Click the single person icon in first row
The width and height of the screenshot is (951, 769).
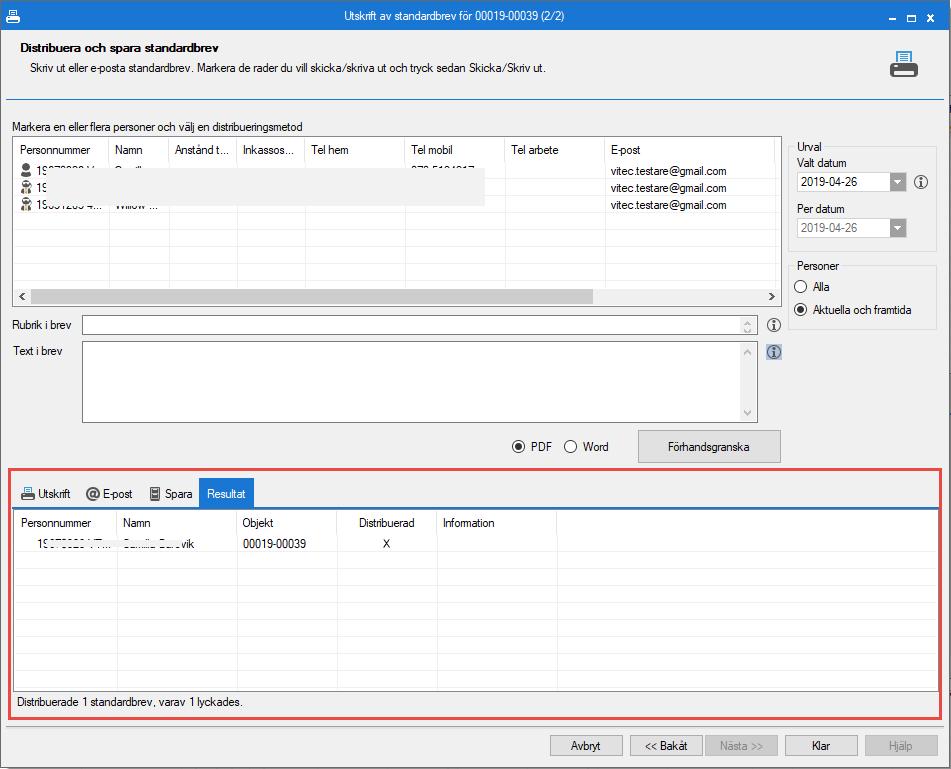[x=26, y=170]
